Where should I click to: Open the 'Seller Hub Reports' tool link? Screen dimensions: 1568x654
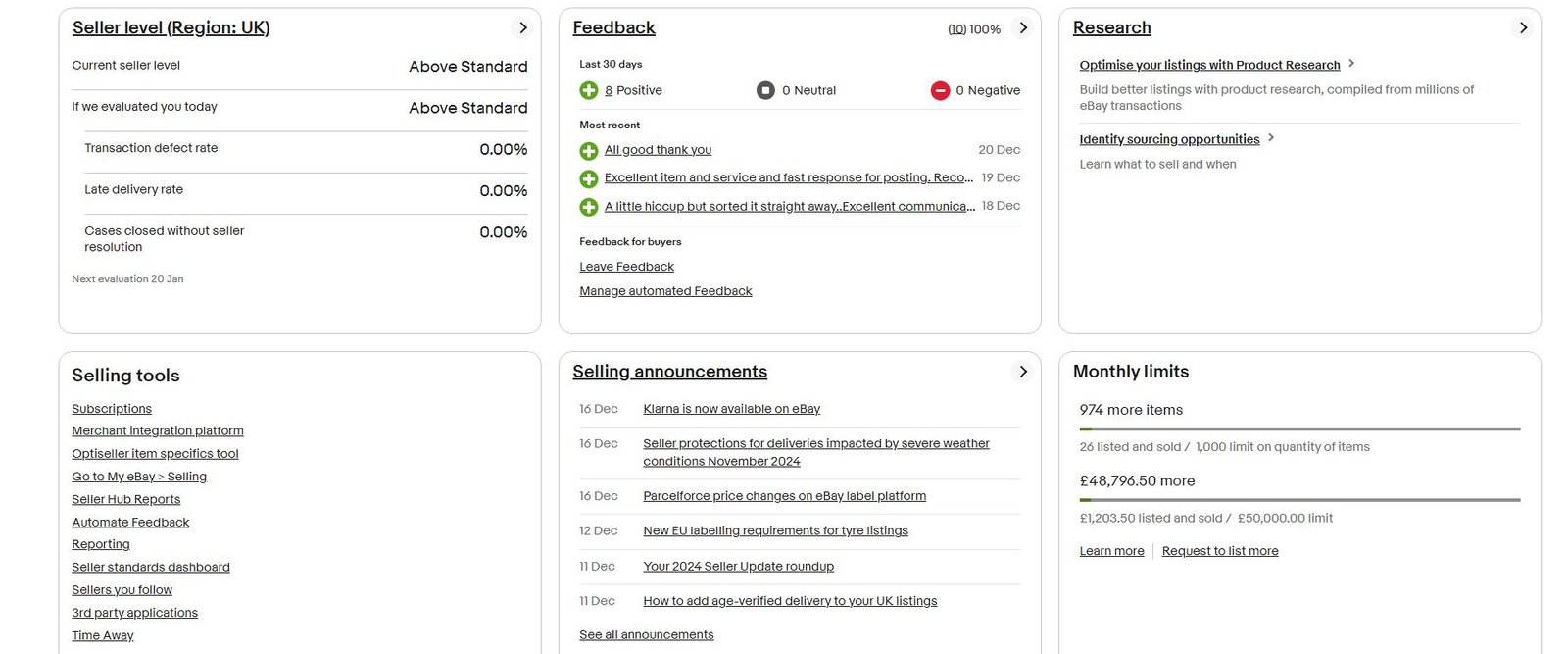125,499
